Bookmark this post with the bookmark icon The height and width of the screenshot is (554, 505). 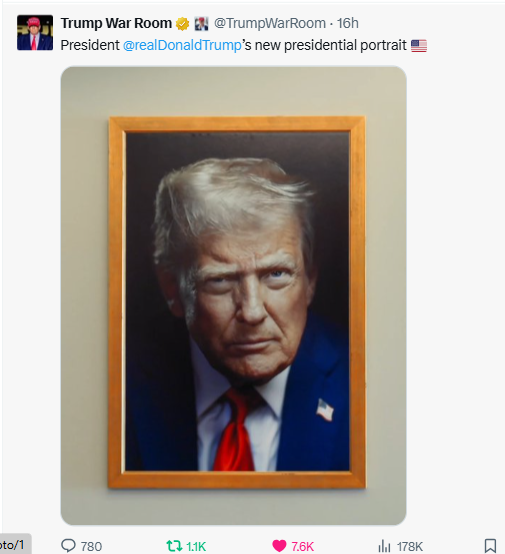click(490, 546)
